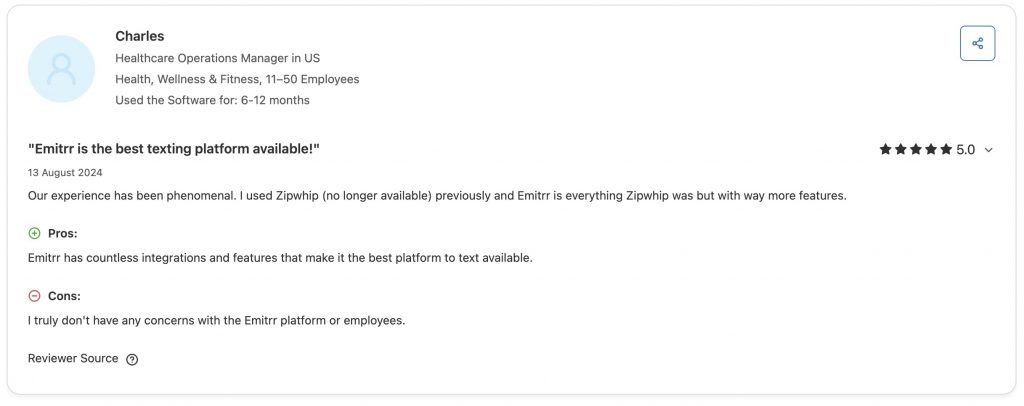
Task: Select the Pros heading
Action: pos(63,233)
